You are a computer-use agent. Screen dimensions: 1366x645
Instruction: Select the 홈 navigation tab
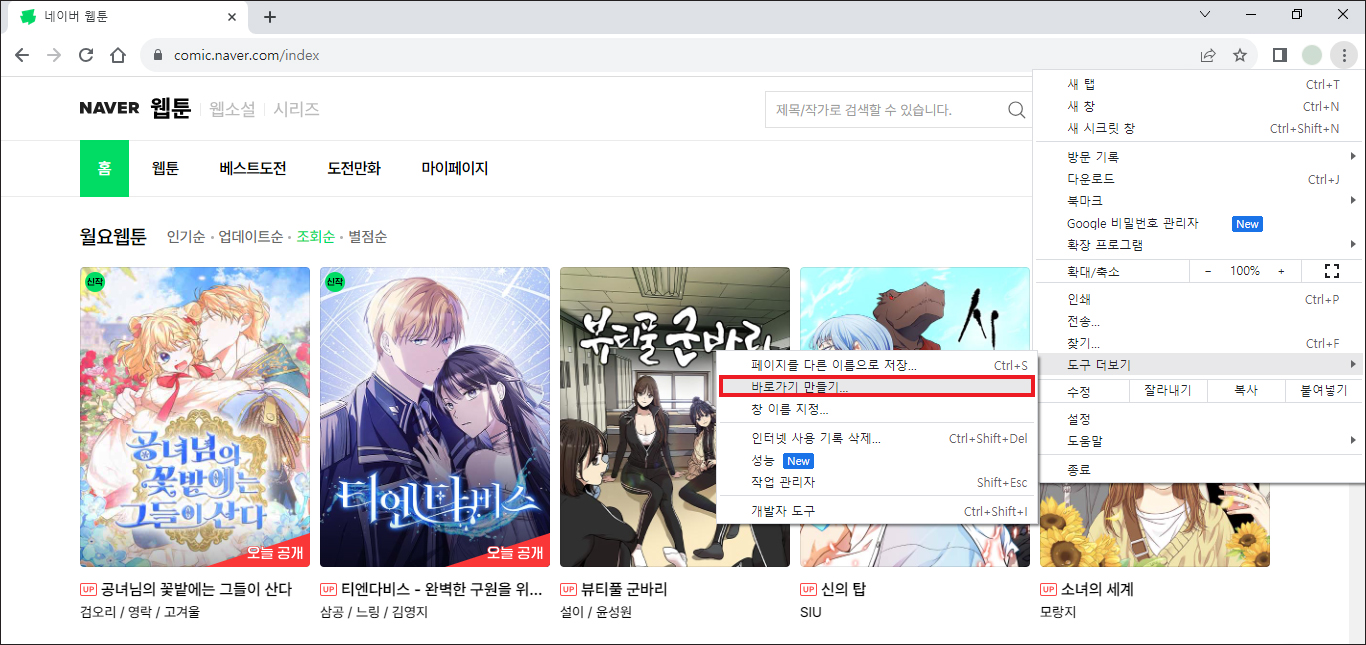coord(104,168)
